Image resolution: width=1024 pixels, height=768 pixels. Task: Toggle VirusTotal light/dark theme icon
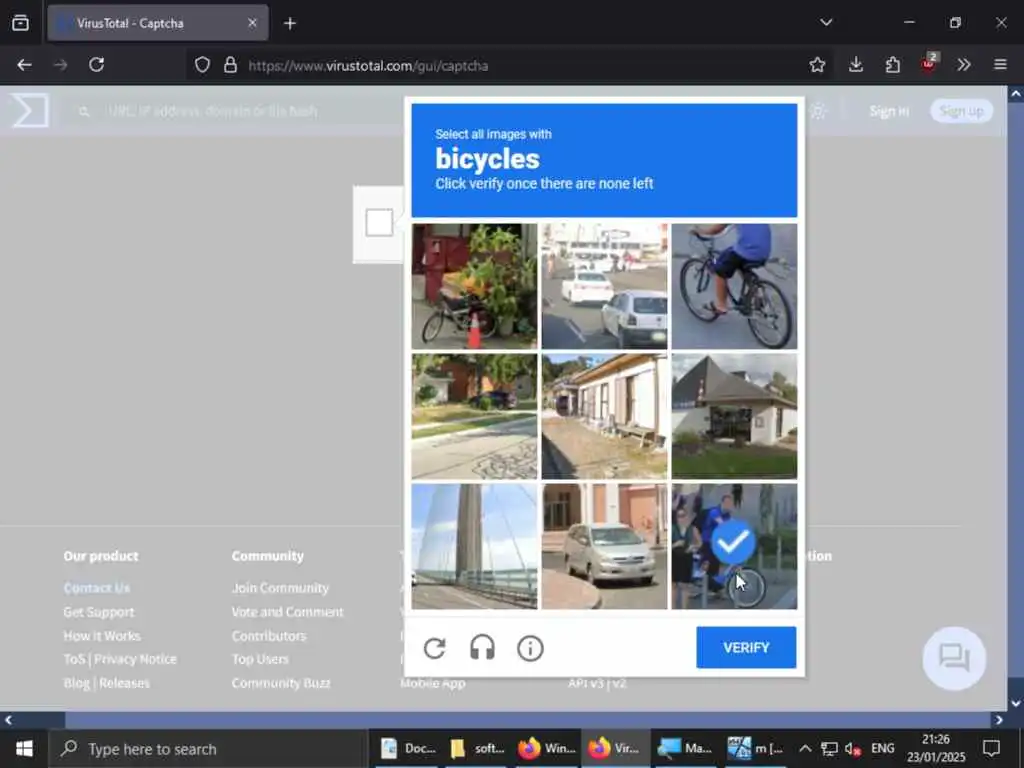pyautogui.click(x=818, y=111)
